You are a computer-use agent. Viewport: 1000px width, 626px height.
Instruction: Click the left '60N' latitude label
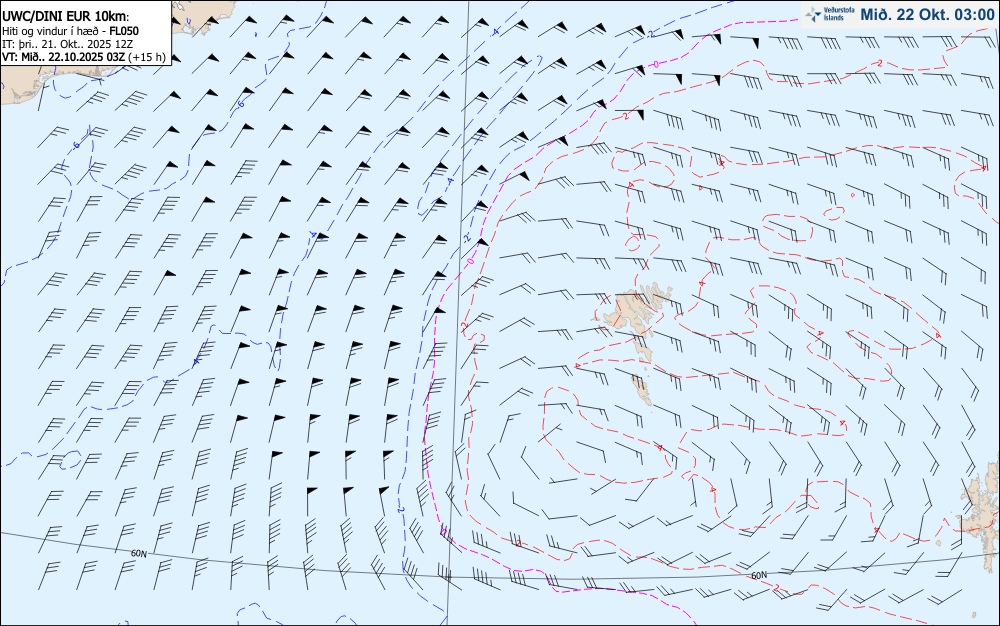(x=138, y=554)
